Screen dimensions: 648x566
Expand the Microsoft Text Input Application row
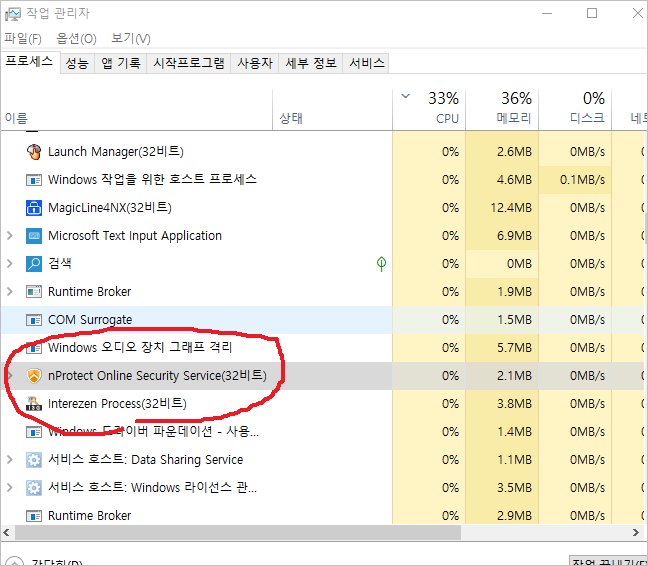tap(10, 236)
